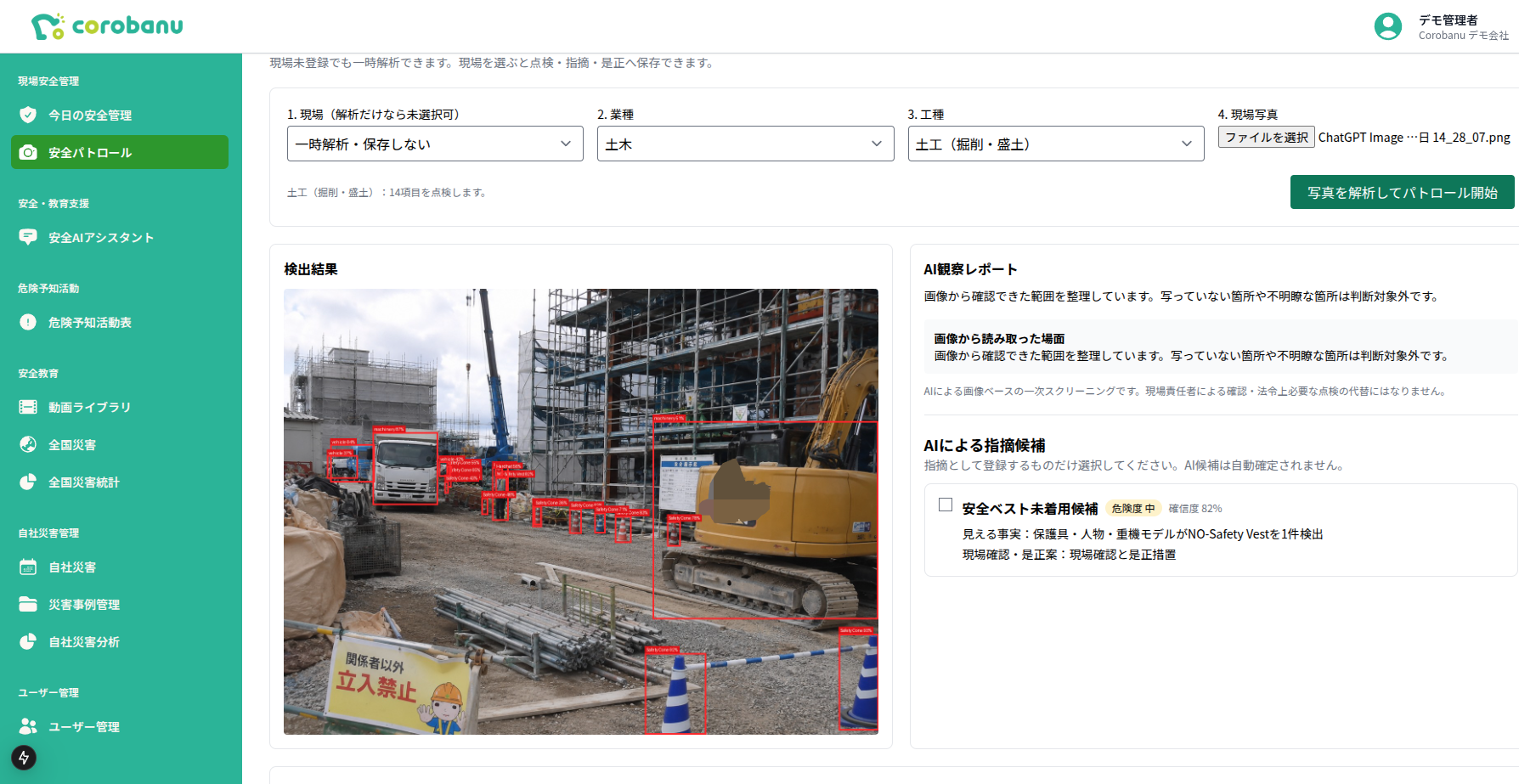
Task: Click the lightning bolt badge icon
Action: point(24,758)
